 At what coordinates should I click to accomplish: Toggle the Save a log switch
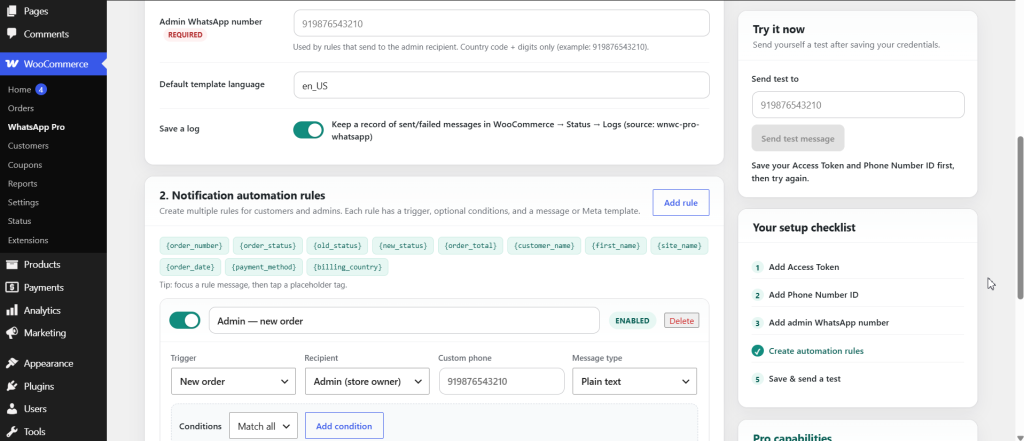(x=308, y=129)
